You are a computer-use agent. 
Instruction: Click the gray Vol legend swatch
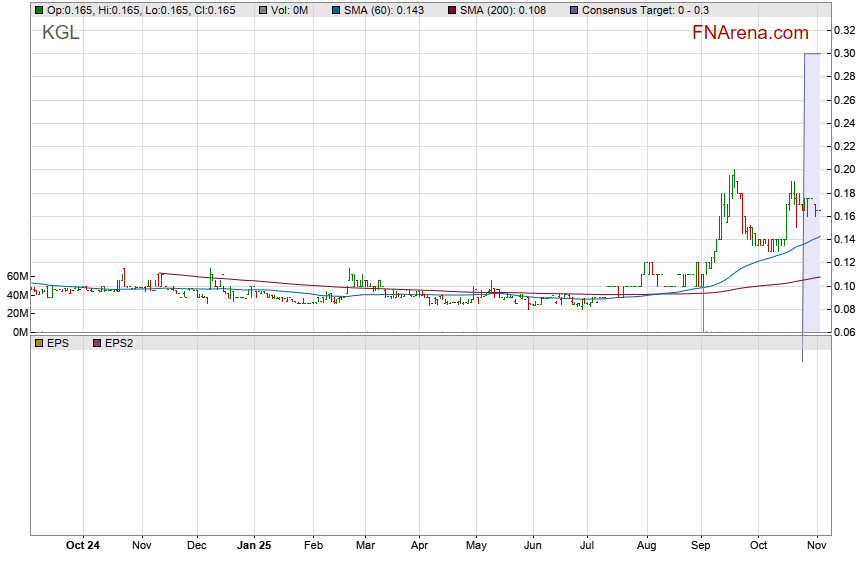(x=262, y=10)
